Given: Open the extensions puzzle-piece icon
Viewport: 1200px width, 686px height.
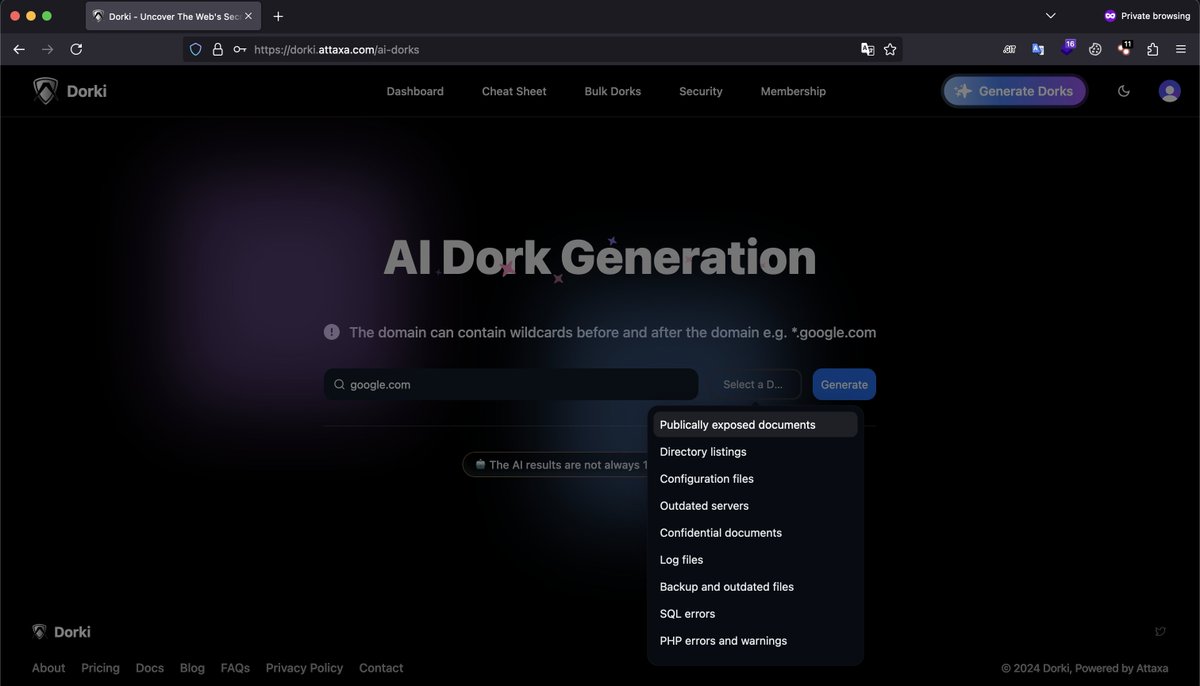Looking at the screenshot, I should (x=1153, y=48).
